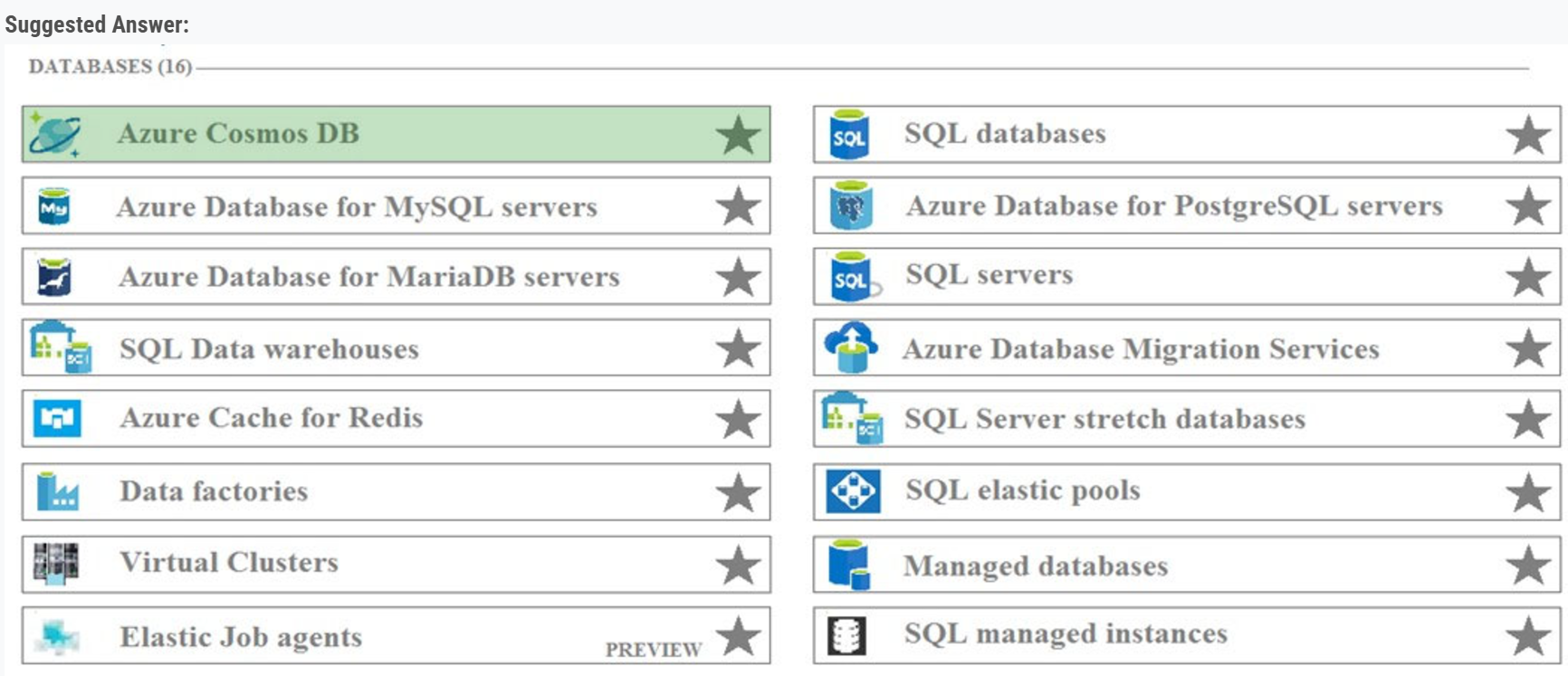1568x676 pixels.
Task: Open SQL servers service entry
Action: (989, 275)
